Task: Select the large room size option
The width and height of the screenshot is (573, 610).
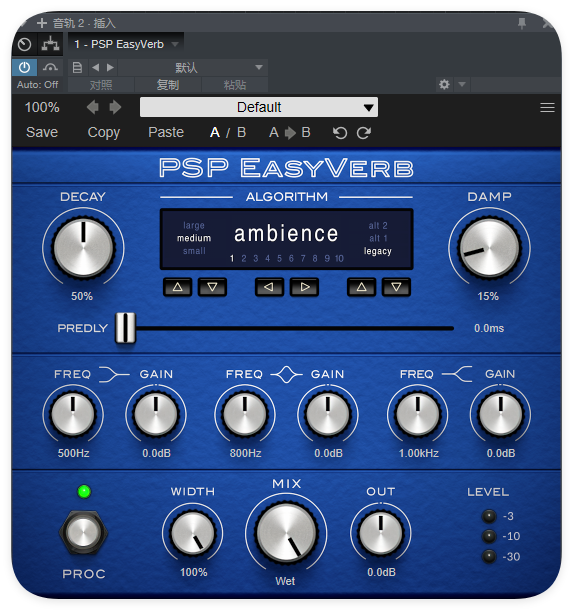Action: (194, 225)
